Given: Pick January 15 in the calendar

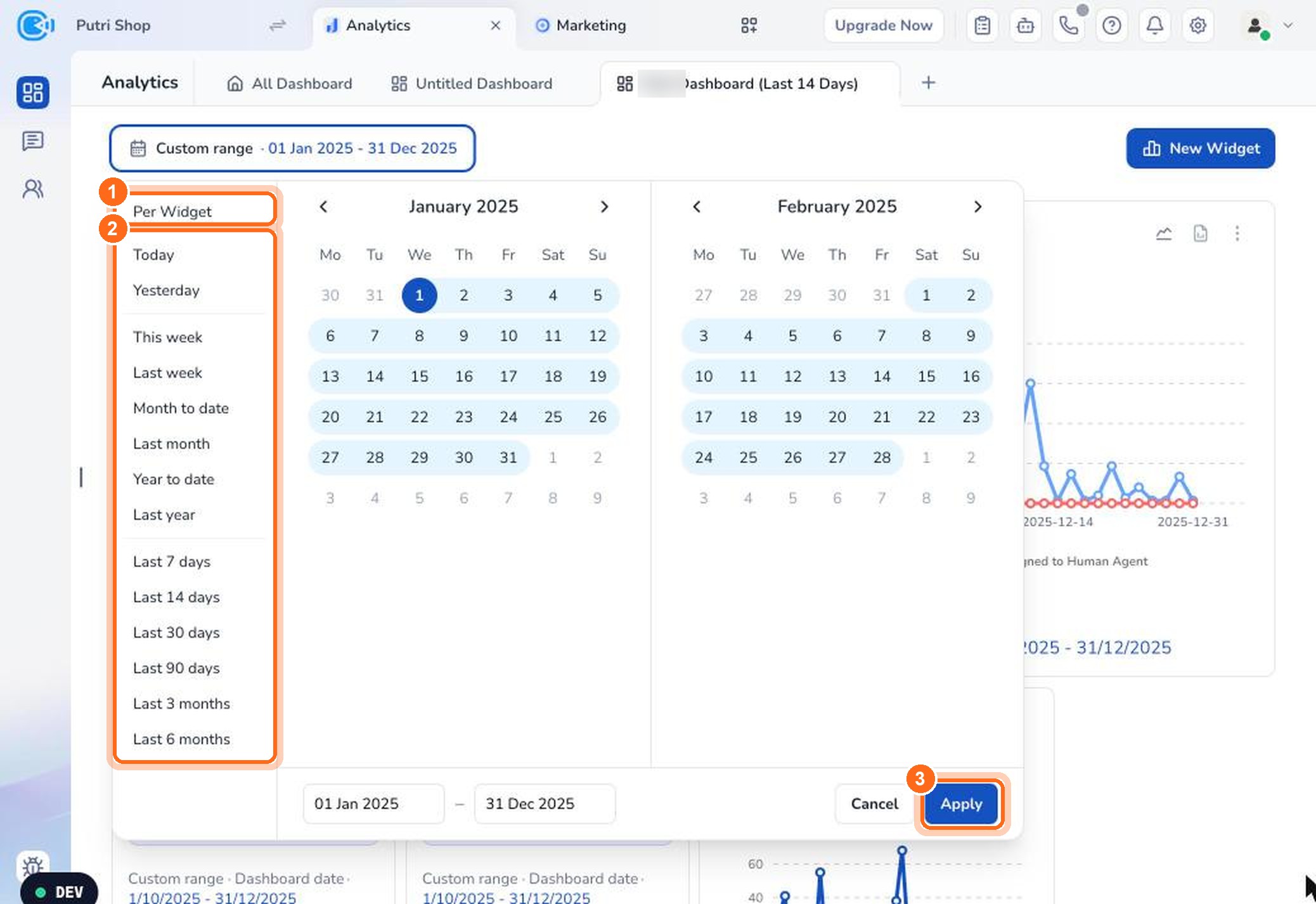Looking at the screenshot, I should pos(419,377).
